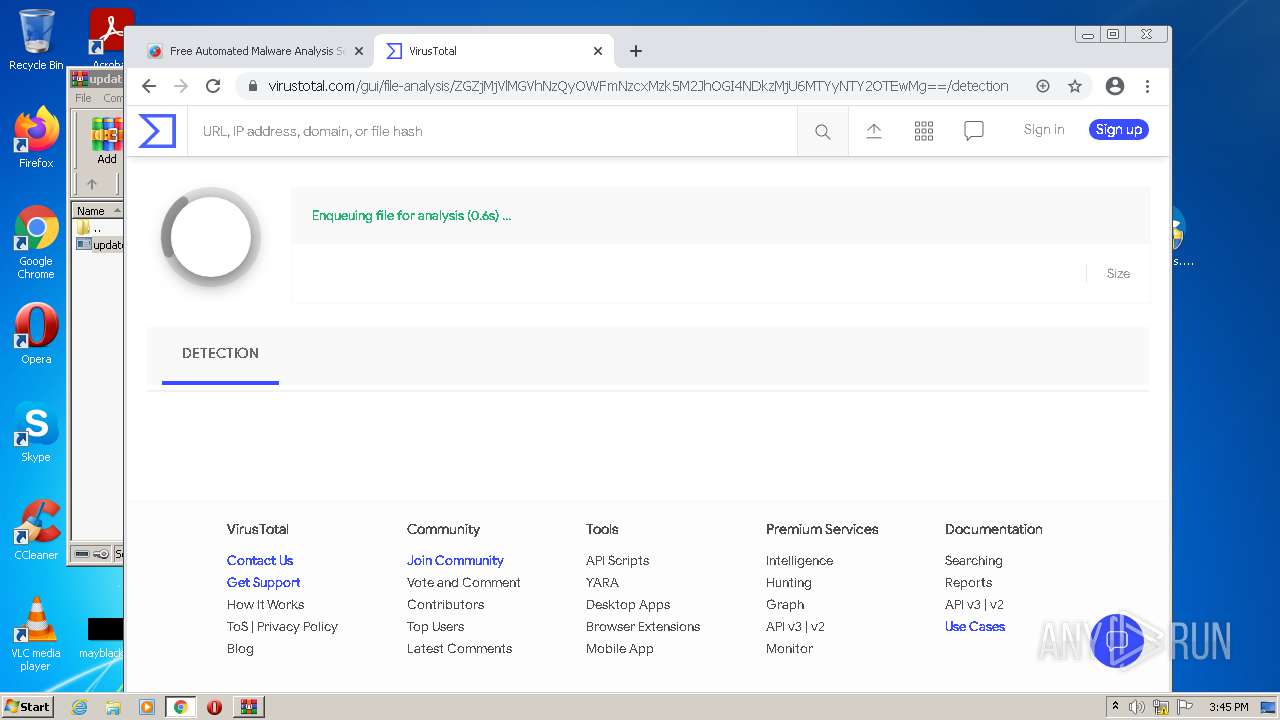Open Internet Explorer from the taskbar
Viewport: 1280px width, 720px height.
click(79, 707)
